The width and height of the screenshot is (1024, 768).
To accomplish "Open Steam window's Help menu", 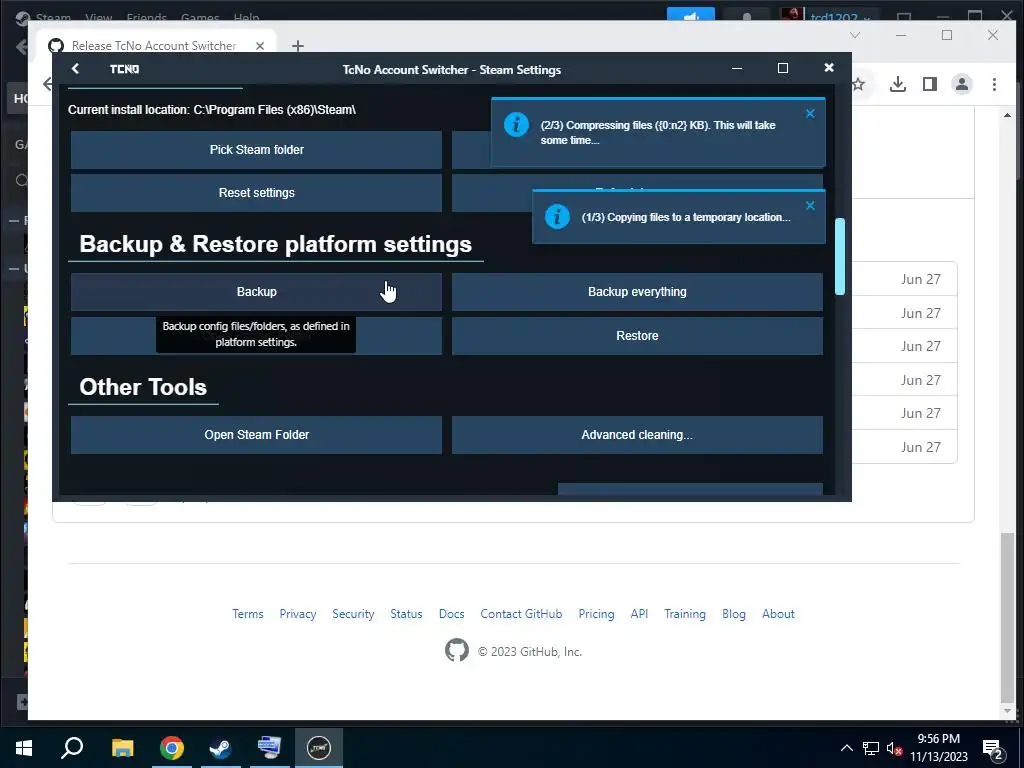I will (x=246, y=17).
